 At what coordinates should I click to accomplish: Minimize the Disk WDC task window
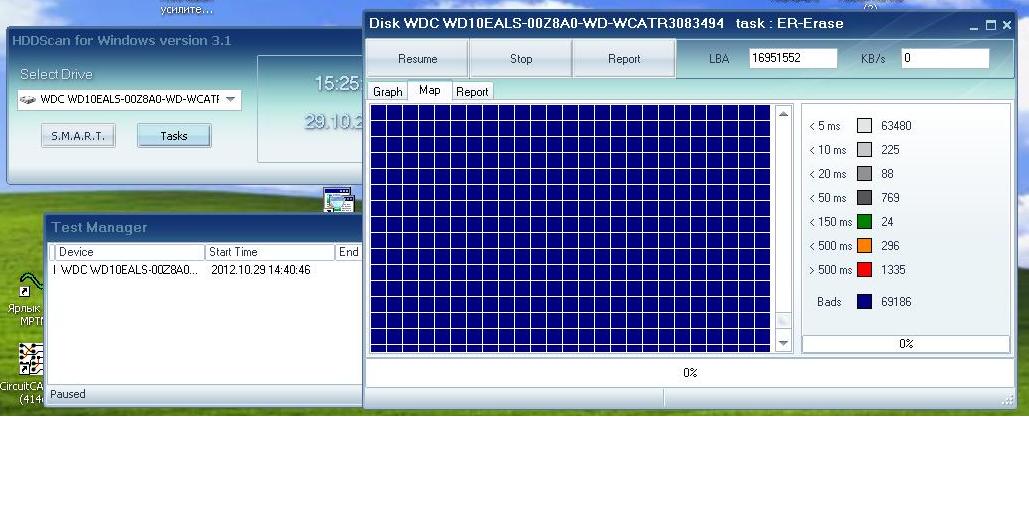tap(974, 26)
